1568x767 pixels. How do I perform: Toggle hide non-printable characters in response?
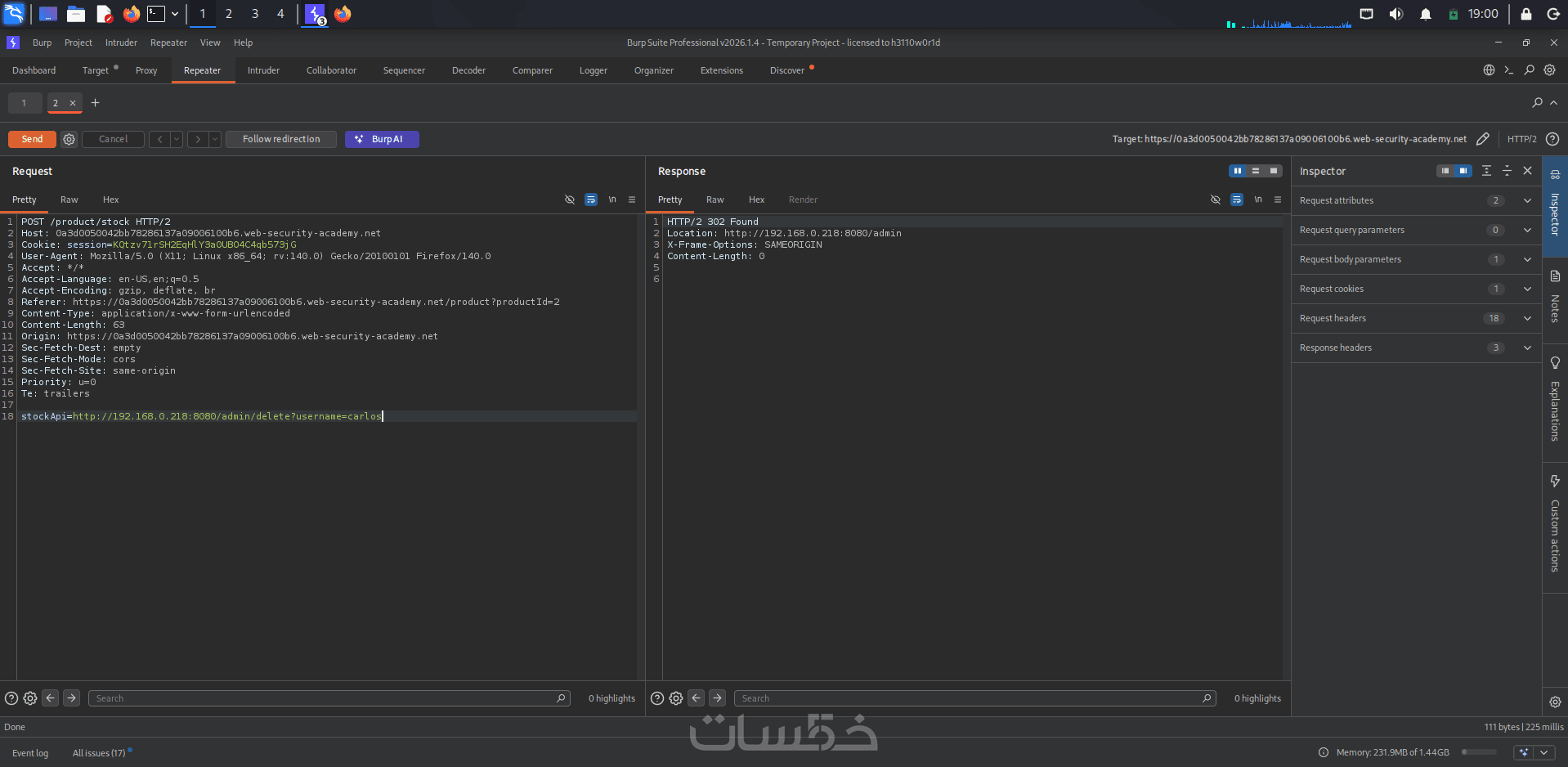(1216, 200)
